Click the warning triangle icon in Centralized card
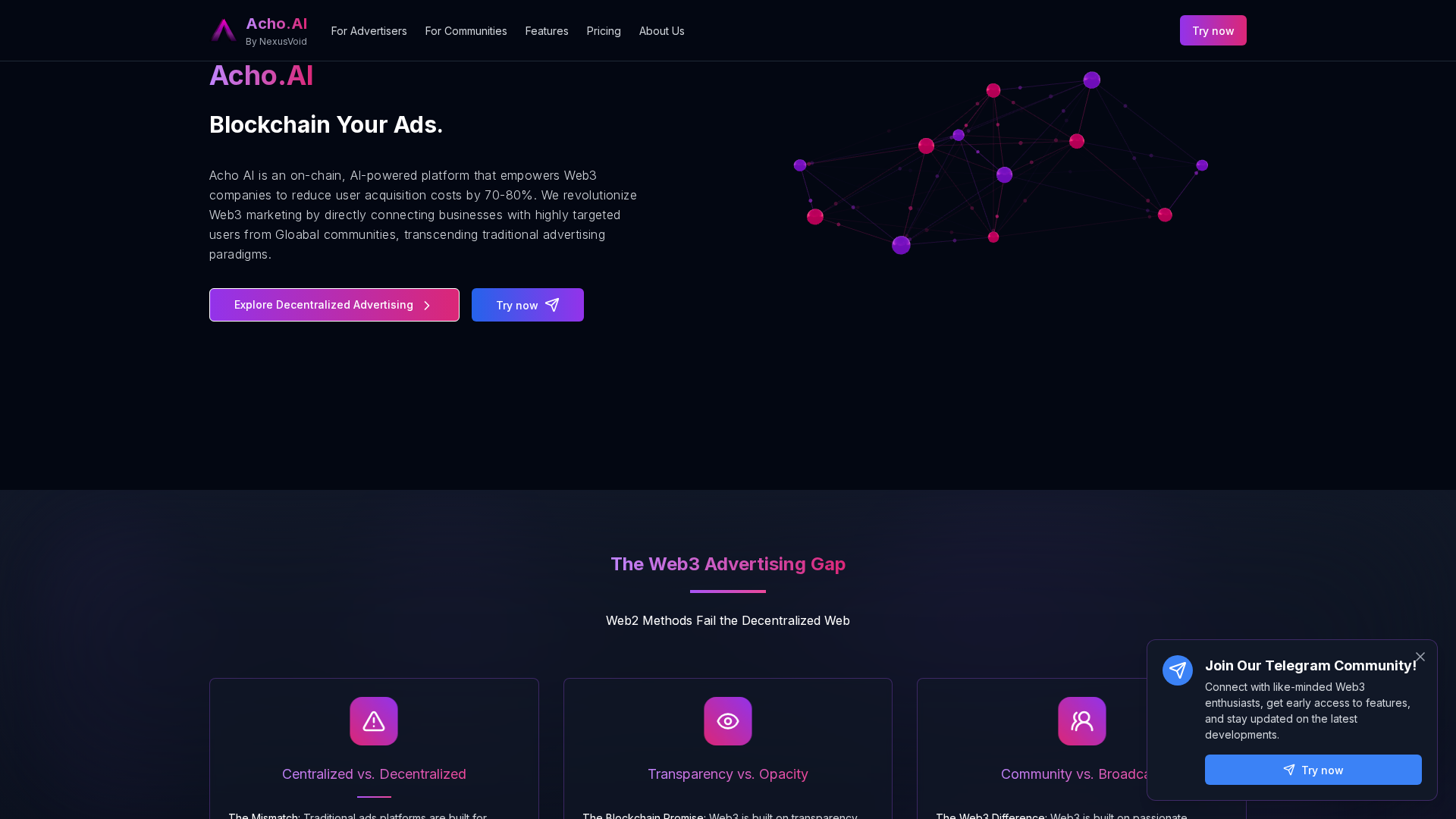Screen dimensions: 1456x819 click(x=374, y=721)
